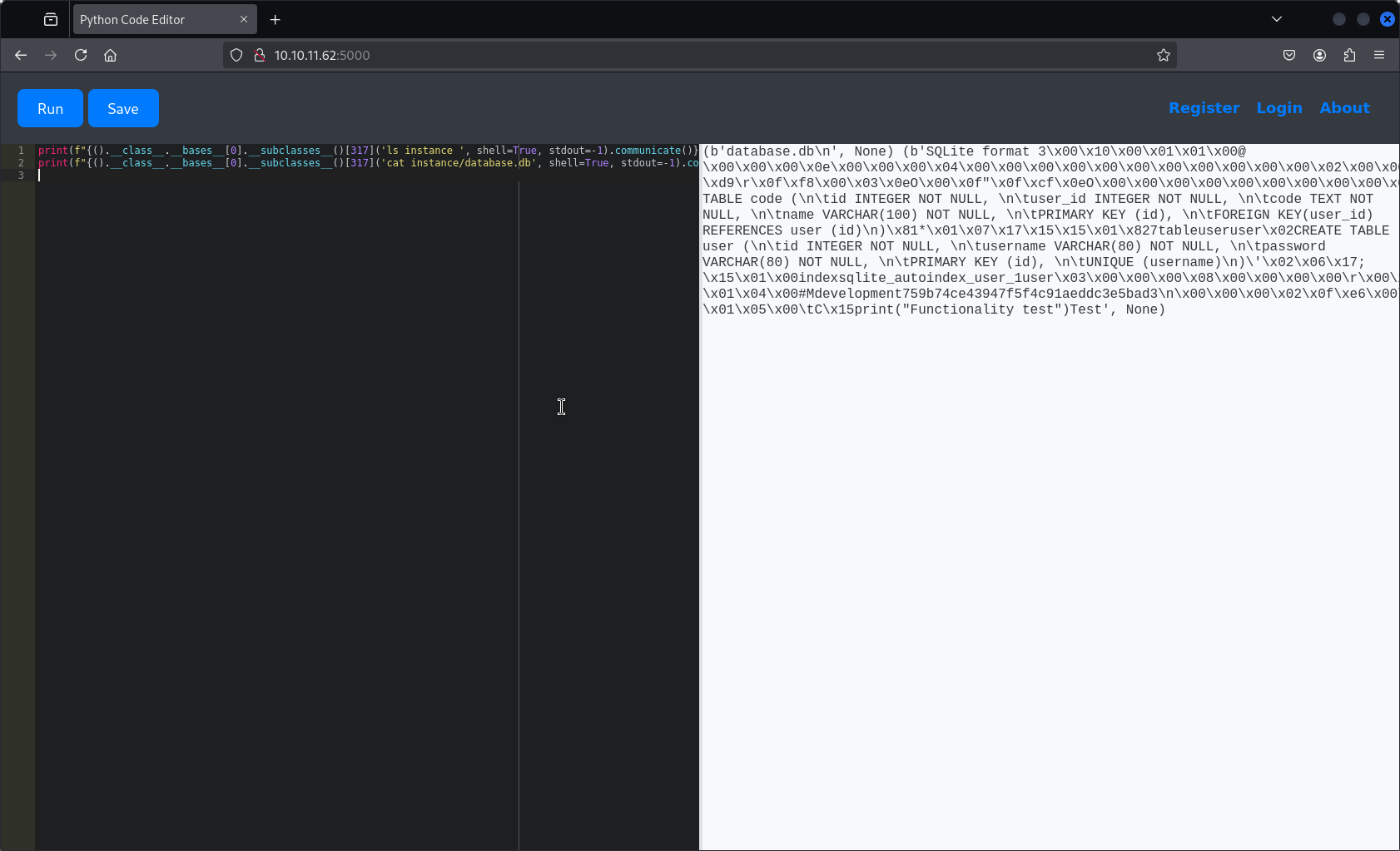Open Firefox application hamburger menu
This screenshot has height=851, width=1400.
click(x=1379, y=55)
